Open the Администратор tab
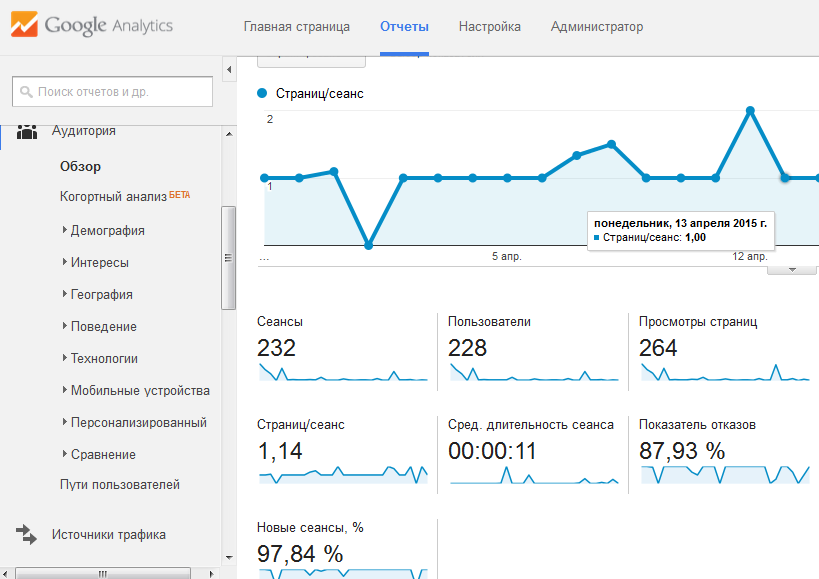819x579 pixels. click(x=596, y=27)
